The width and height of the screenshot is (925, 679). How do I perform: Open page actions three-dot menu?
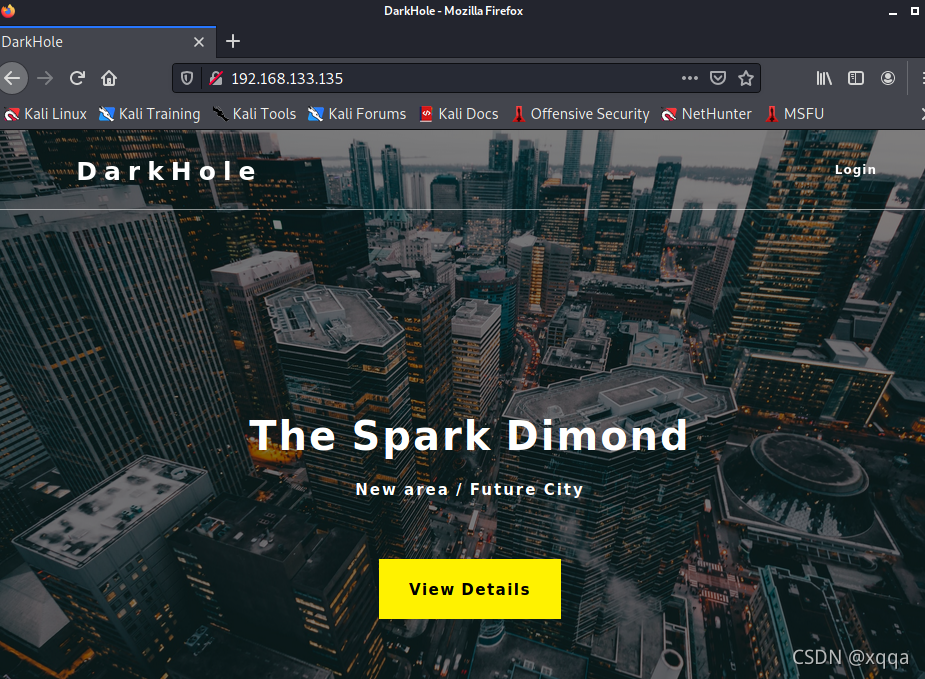690,78
